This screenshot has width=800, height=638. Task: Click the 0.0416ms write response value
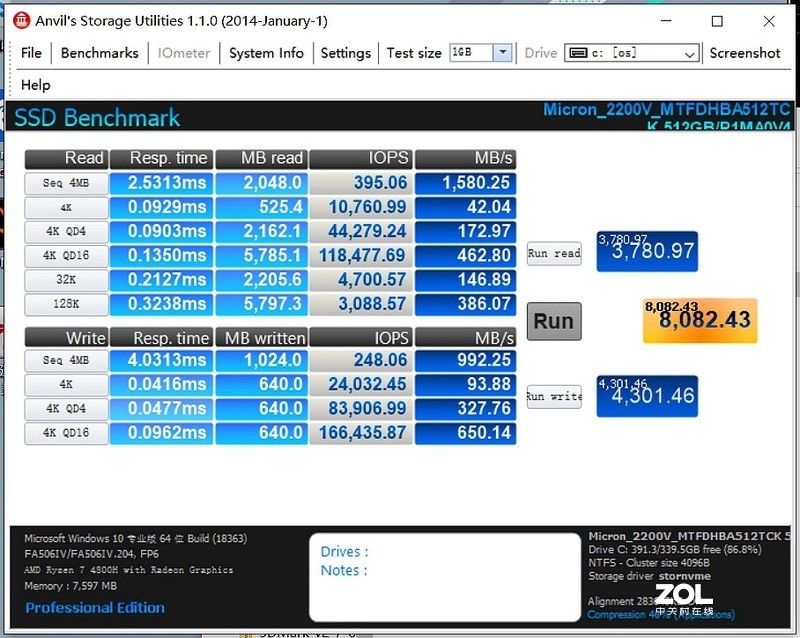[161, 384]
